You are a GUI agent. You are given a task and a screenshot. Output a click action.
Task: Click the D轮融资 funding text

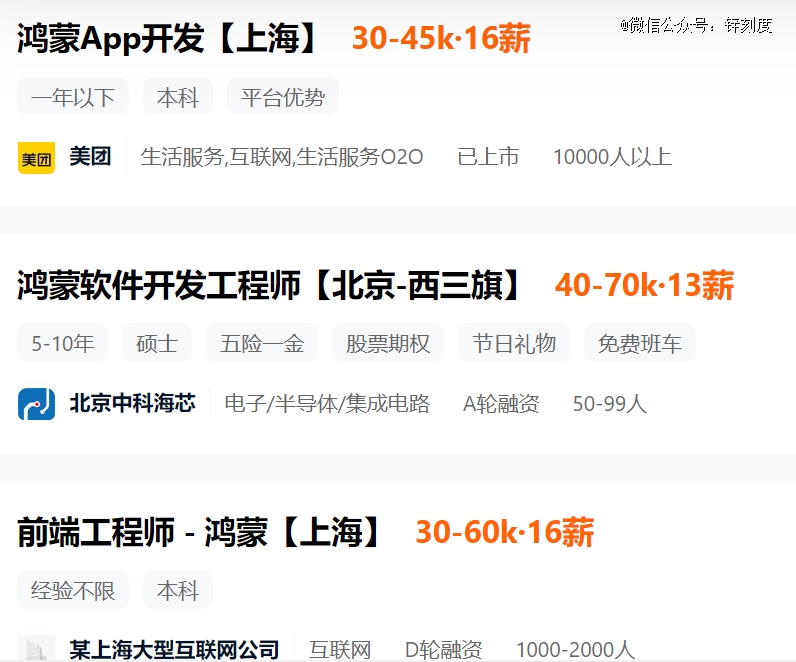tap(443, 650)
